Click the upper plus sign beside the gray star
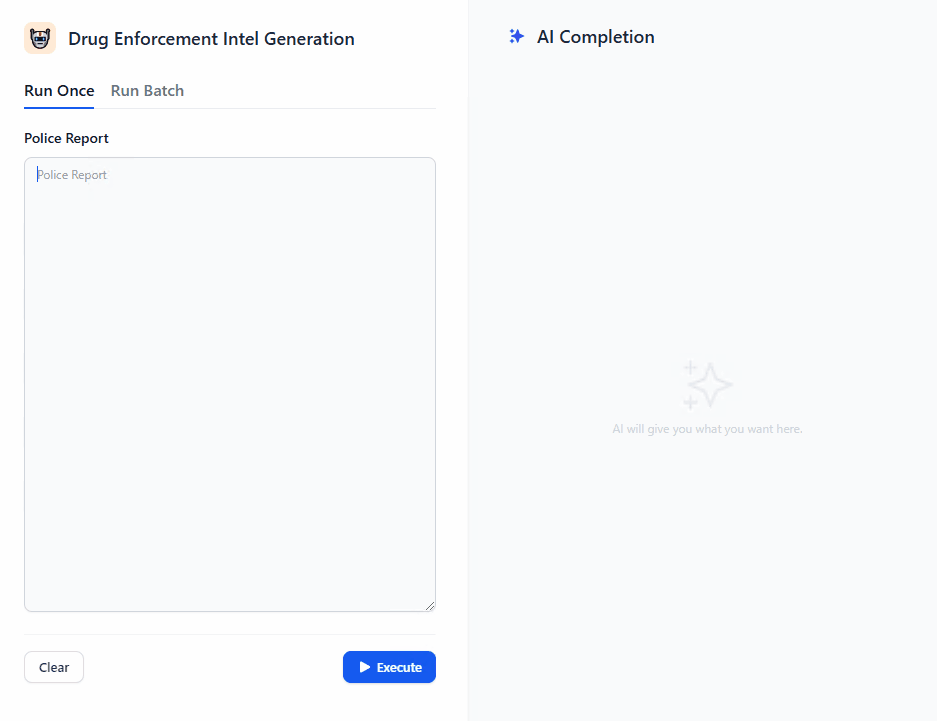Screen dimensions: 937x721 pyautogui.click(x=690, y=368)
